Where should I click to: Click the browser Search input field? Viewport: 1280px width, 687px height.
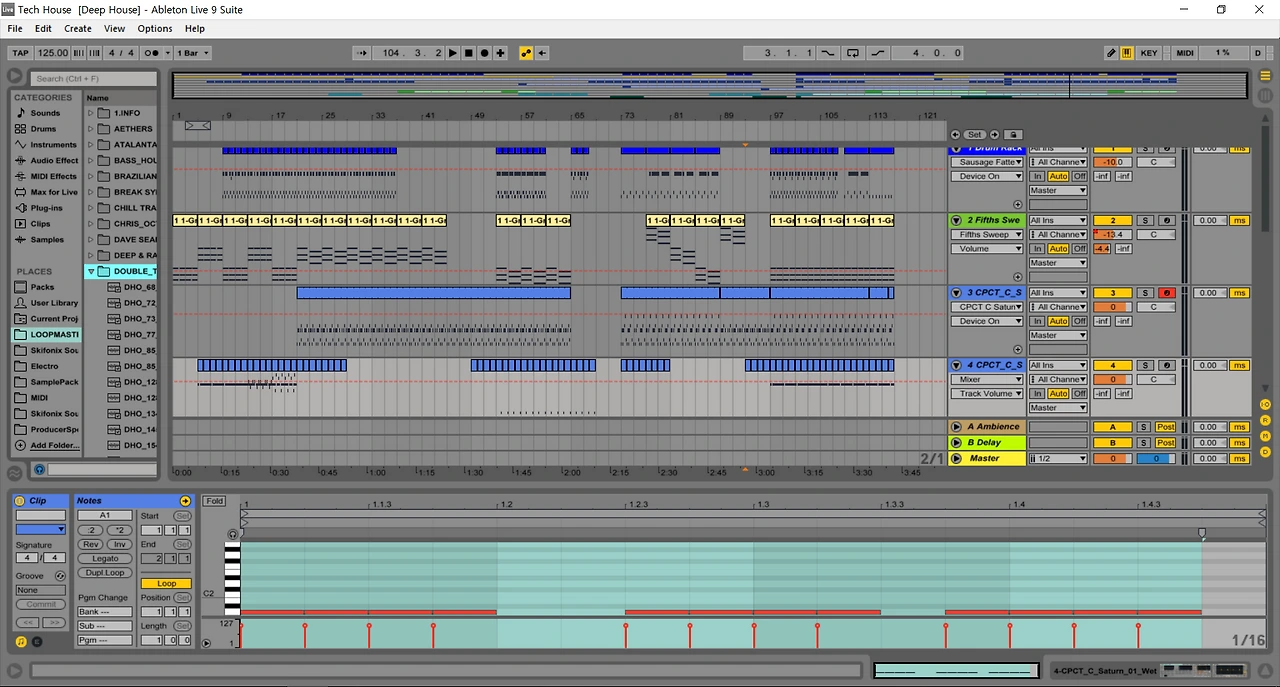pos(92,78)
